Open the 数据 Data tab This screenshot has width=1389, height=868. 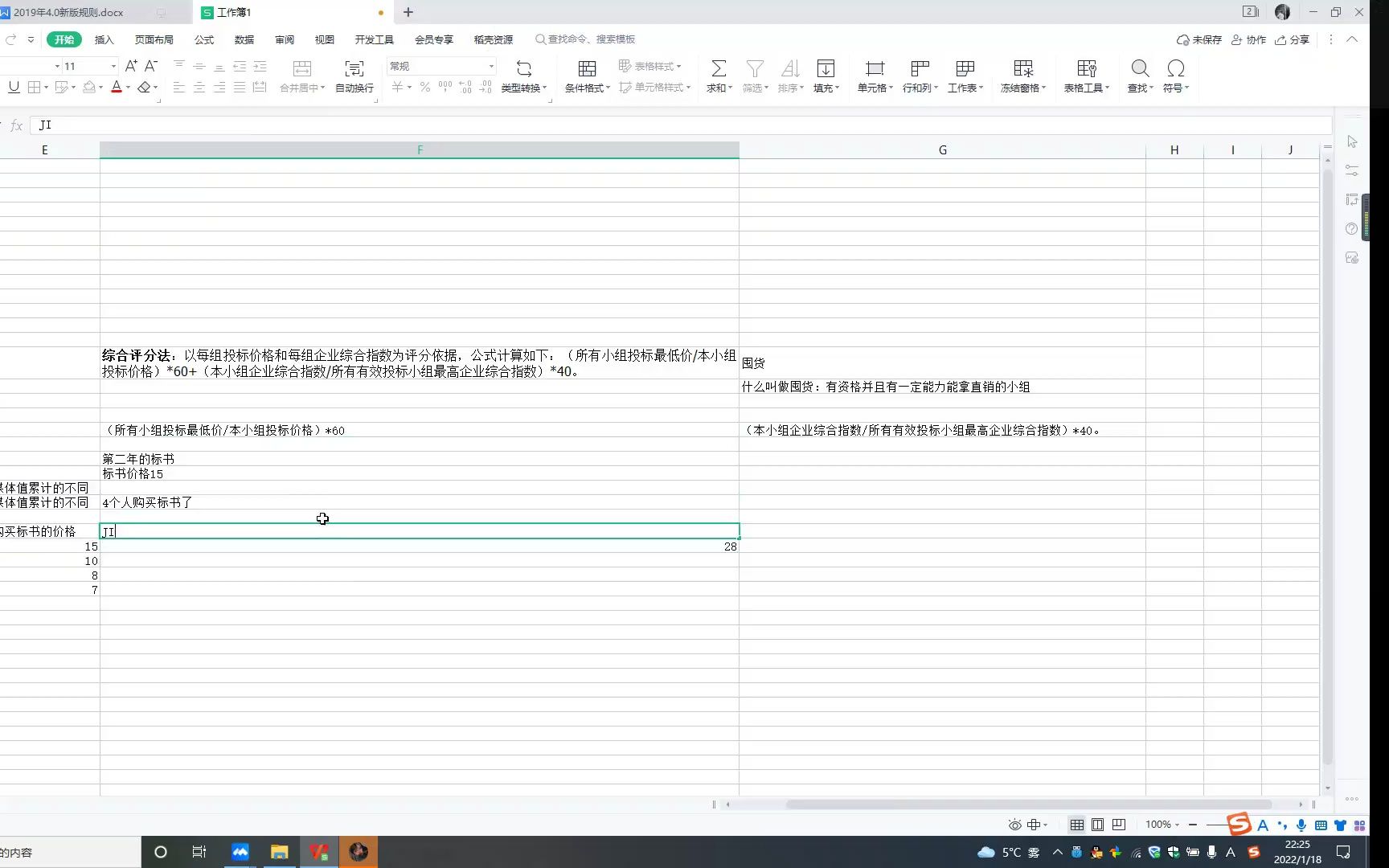point(244,39)
